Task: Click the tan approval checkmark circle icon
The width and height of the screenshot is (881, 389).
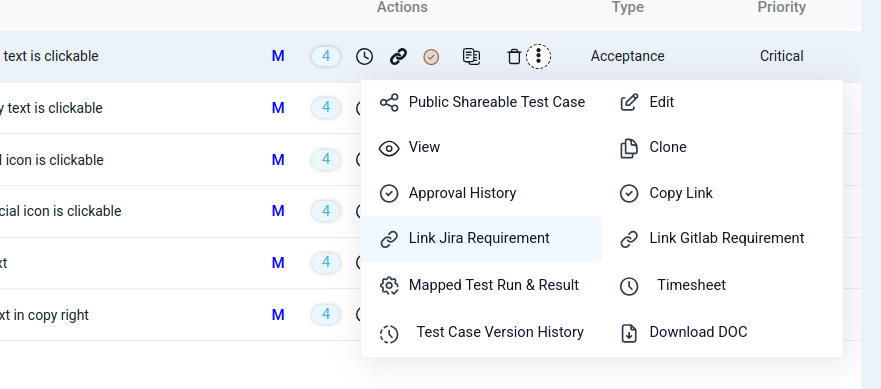Action: (431, 57)
